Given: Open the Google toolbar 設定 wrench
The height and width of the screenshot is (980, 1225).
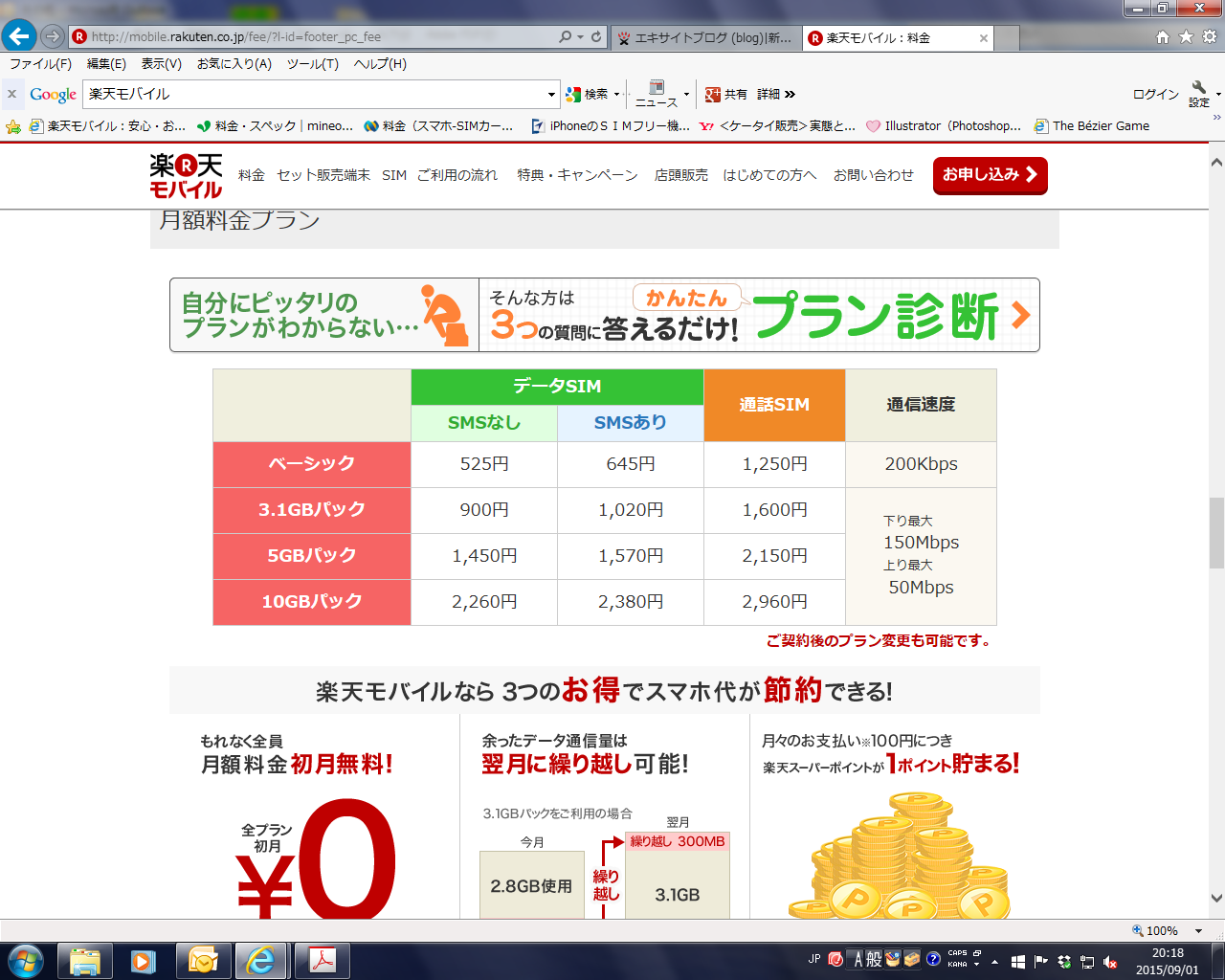Looking at the screenshot, I should pos(1199,94).
